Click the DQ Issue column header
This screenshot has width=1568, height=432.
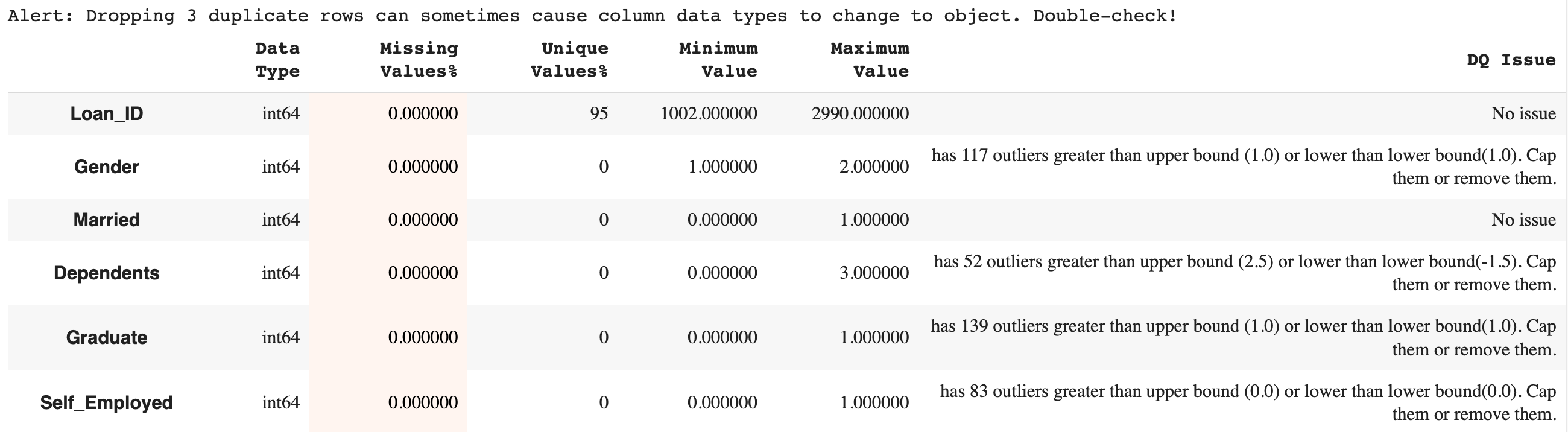(1511, 60)
